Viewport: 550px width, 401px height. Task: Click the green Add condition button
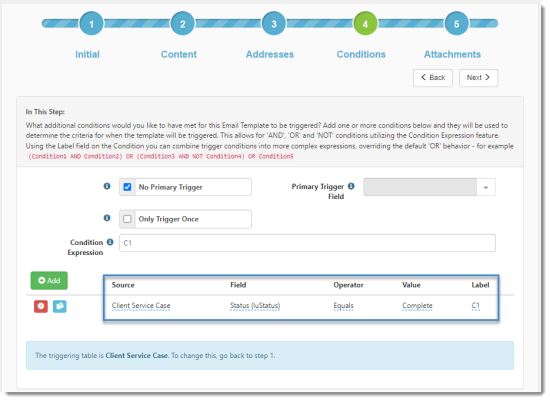[x=49, y=281]
